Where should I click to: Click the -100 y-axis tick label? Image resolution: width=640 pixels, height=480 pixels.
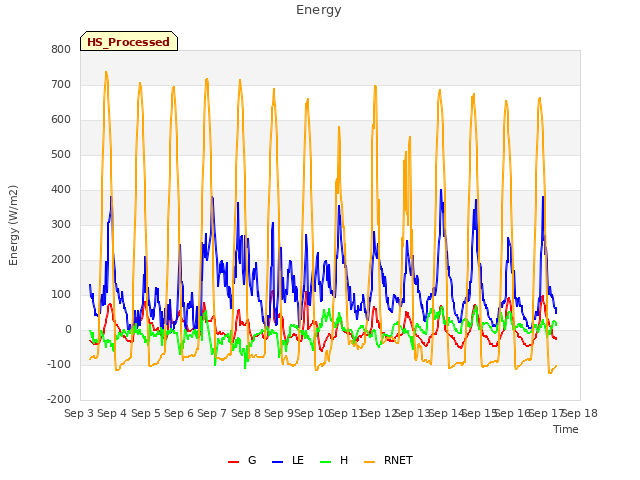tap(59, 364)
